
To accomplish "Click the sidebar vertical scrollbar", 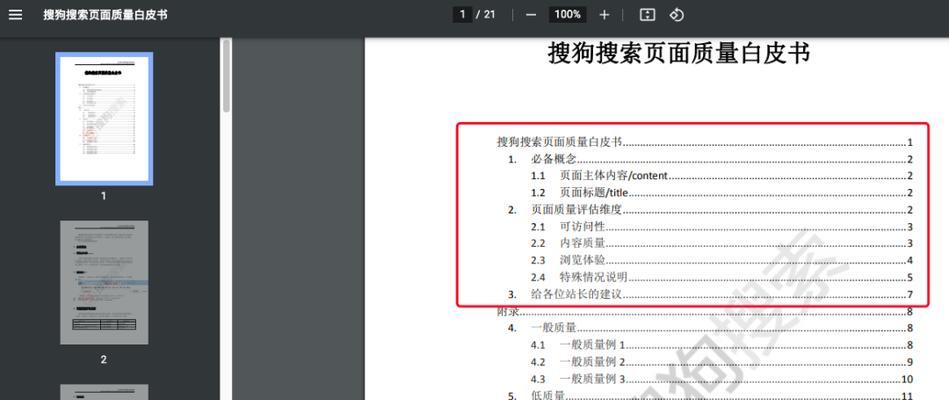I will 226,76.
